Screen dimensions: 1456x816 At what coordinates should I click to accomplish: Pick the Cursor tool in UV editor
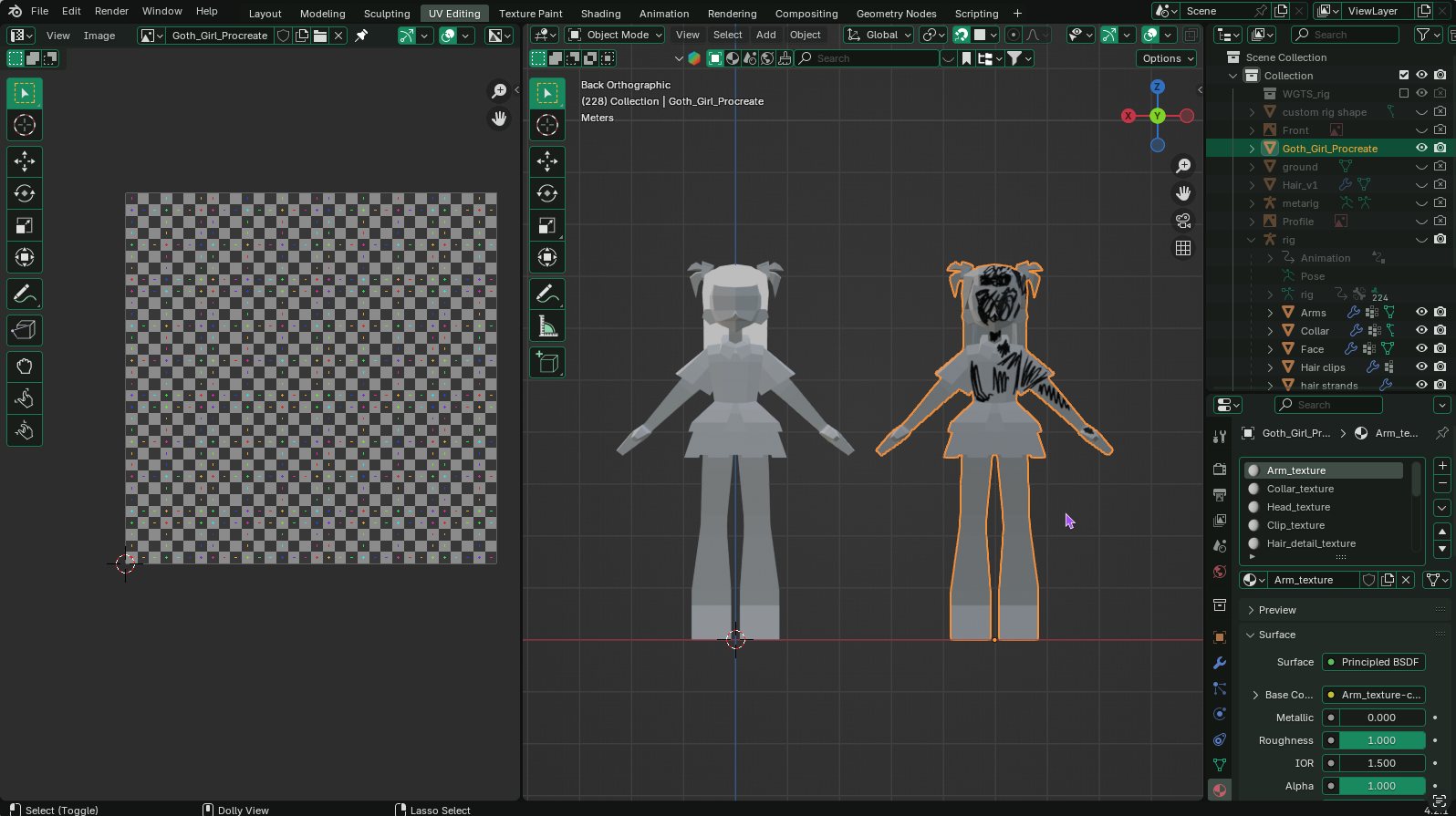pos(25,125)
